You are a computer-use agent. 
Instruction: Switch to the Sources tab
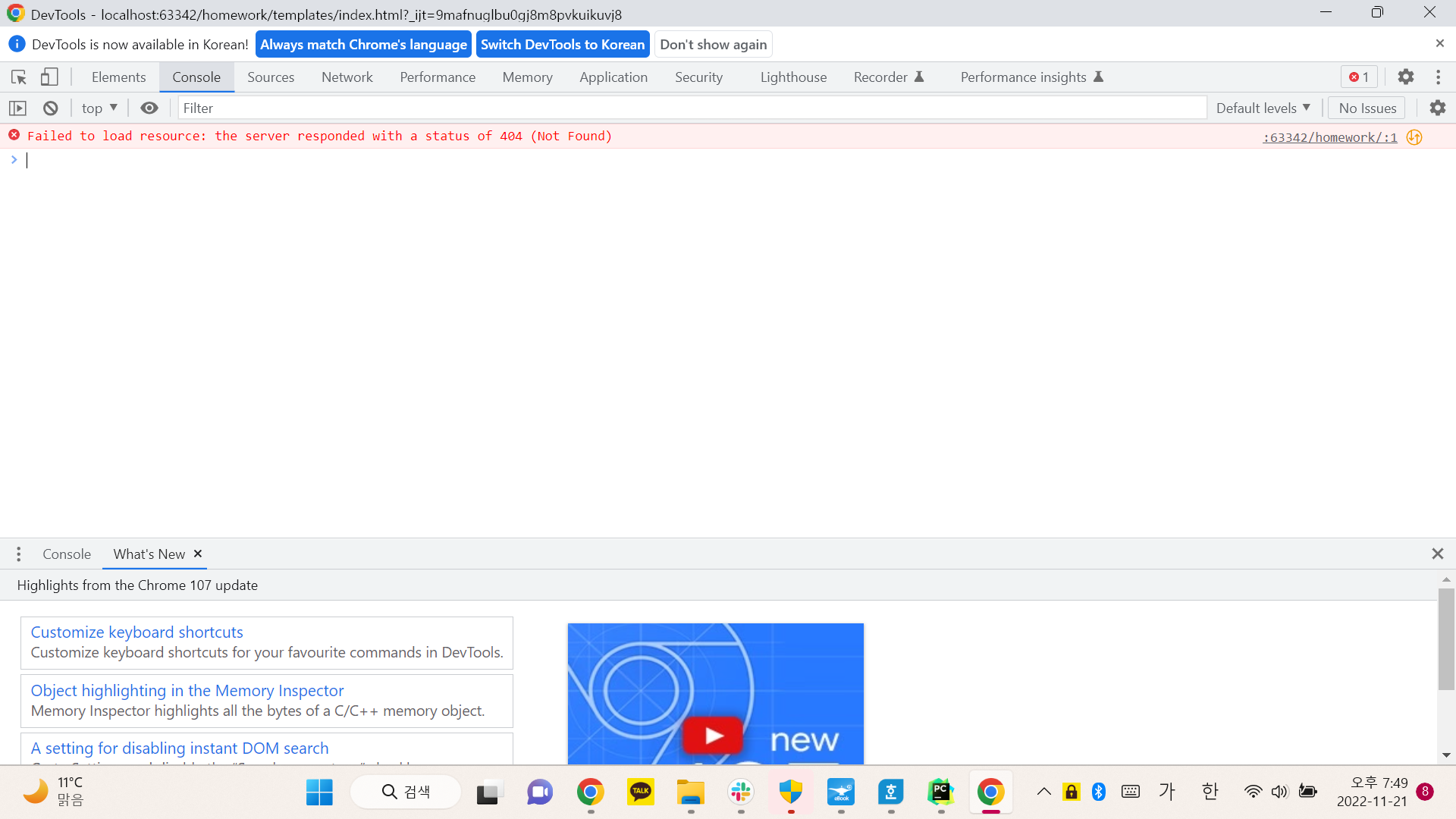tap(271, 77)
